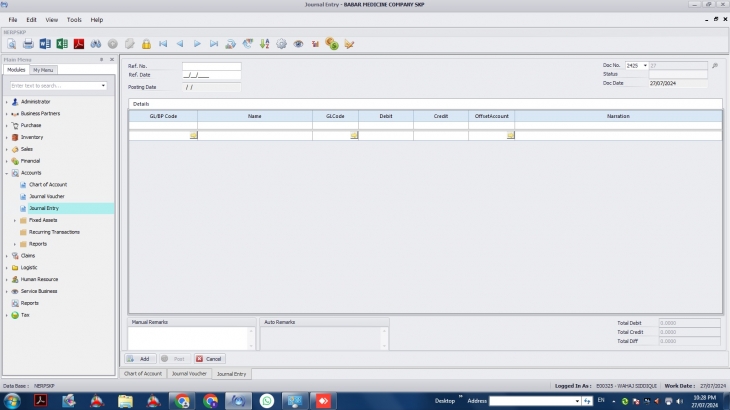Expand the Fixed Assets folder
Image resolution: width=730 pixels, height=410 pixels.
click(x=14, y=220)
